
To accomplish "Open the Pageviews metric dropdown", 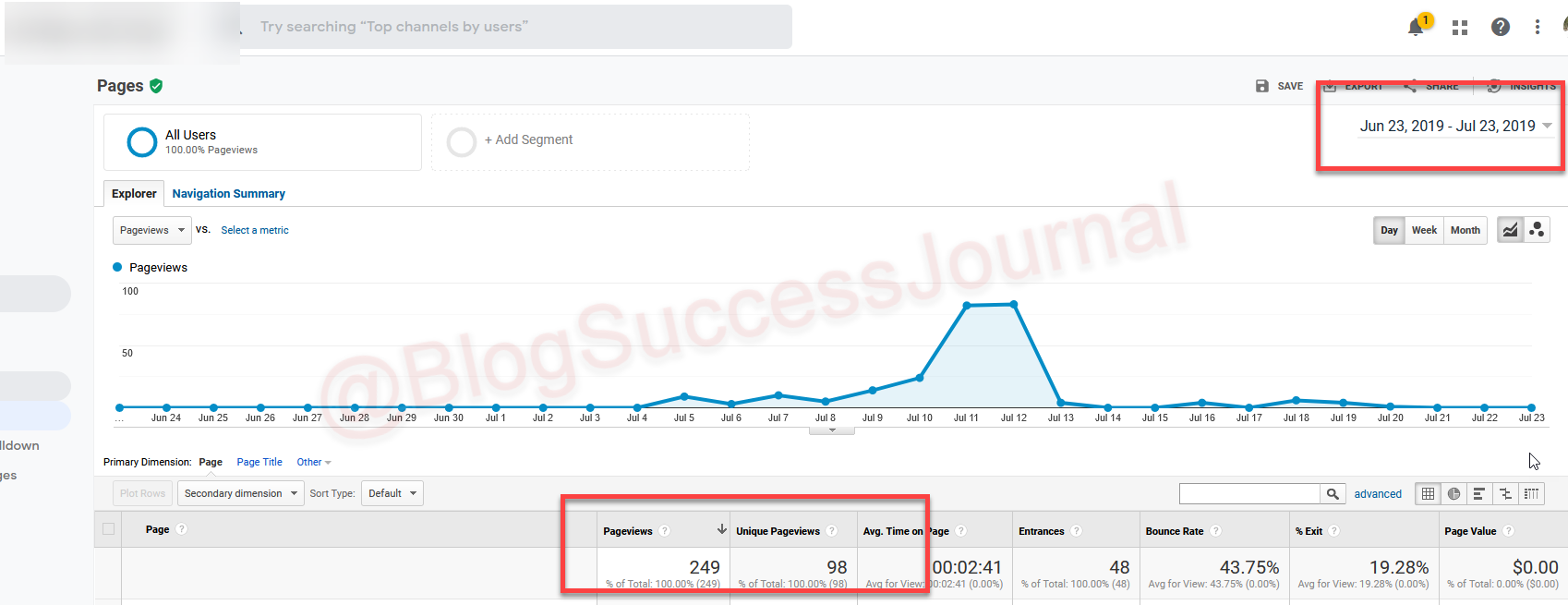I will (152, 230).
